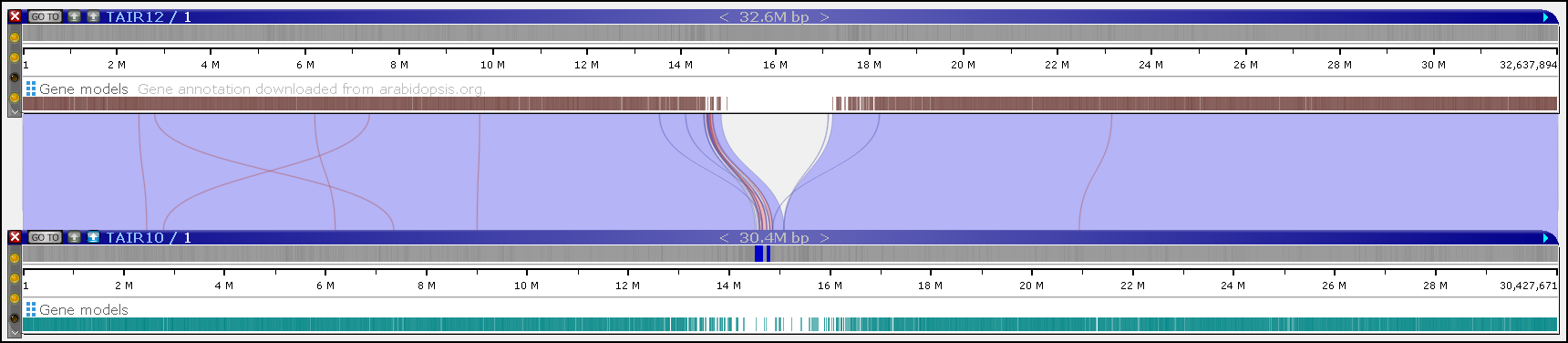The image size is (1568, 343).
Task: Close the TAIR10 / 1 track panel
Action: (15, 237)
